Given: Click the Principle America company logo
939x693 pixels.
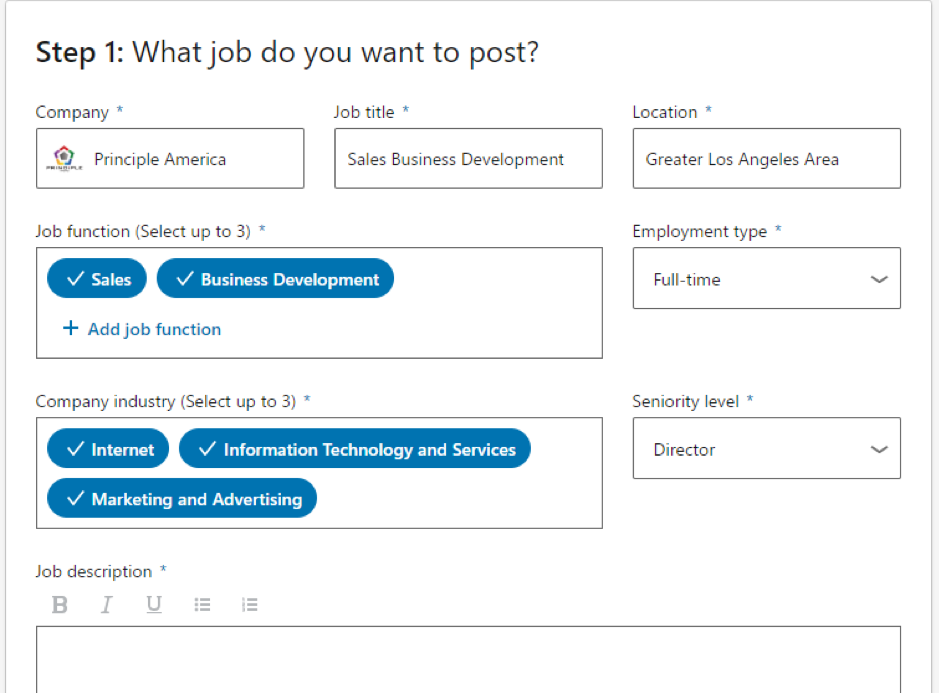Looking at the screenshot, I should coord(62,159).
